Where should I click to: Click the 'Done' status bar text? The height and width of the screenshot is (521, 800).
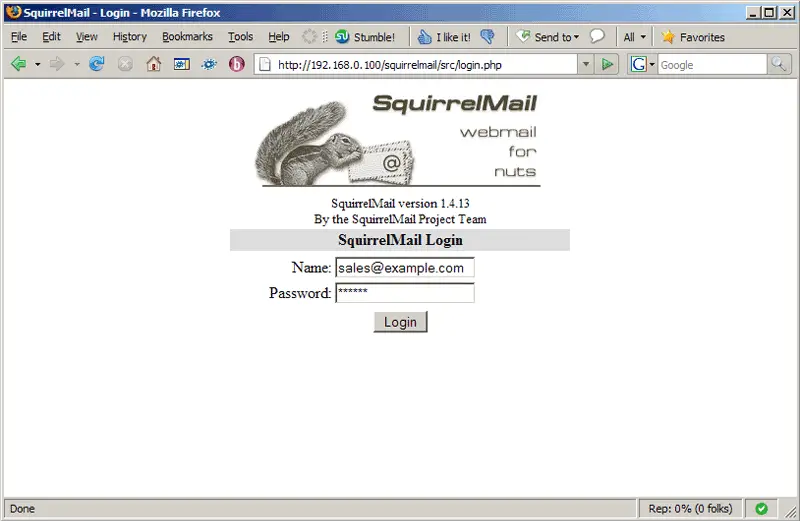point(22,509)
